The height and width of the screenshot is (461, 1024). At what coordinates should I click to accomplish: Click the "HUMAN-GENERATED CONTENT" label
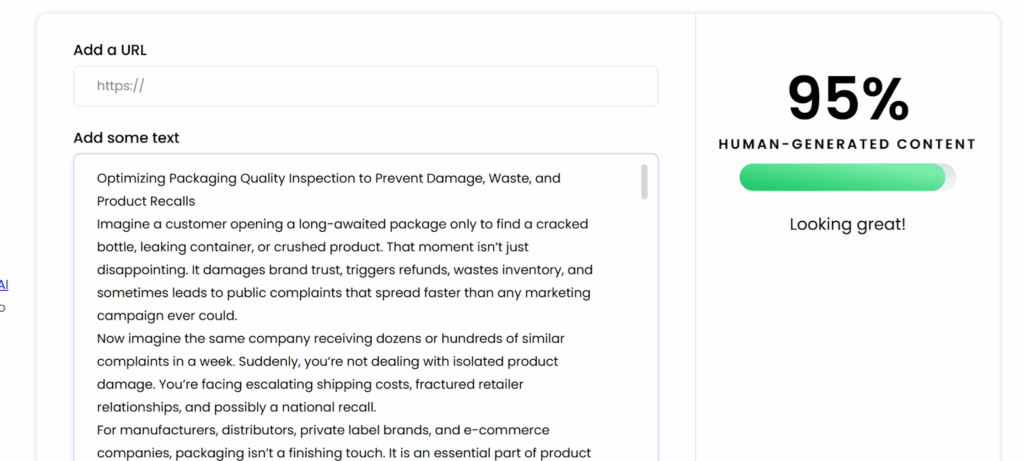coord(847,145)
